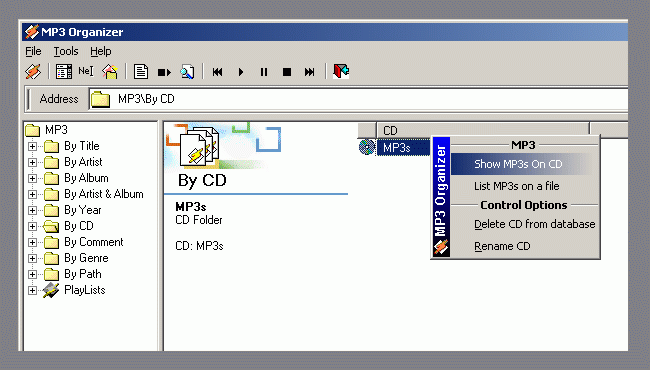Click the rename text-cursor toolbar icon
The height and width of the screenshot is (370, 650).
click(86, 71)
